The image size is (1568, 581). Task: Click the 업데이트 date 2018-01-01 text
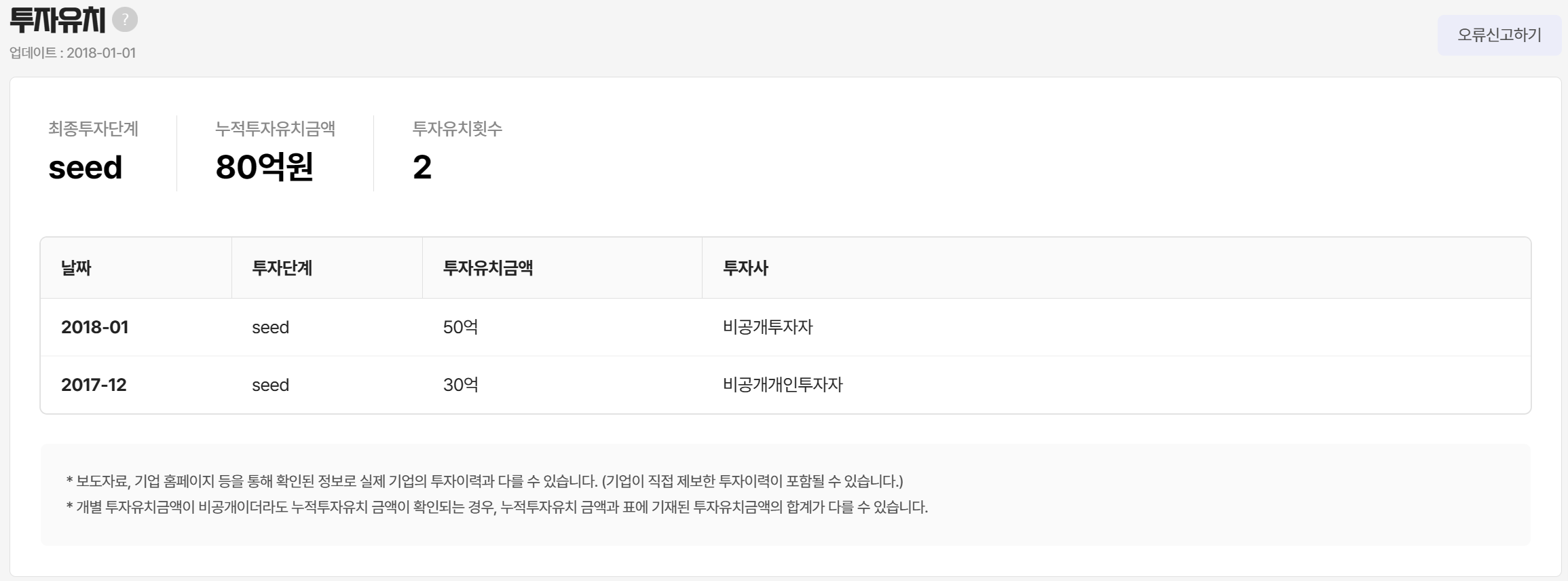[73, 53]
